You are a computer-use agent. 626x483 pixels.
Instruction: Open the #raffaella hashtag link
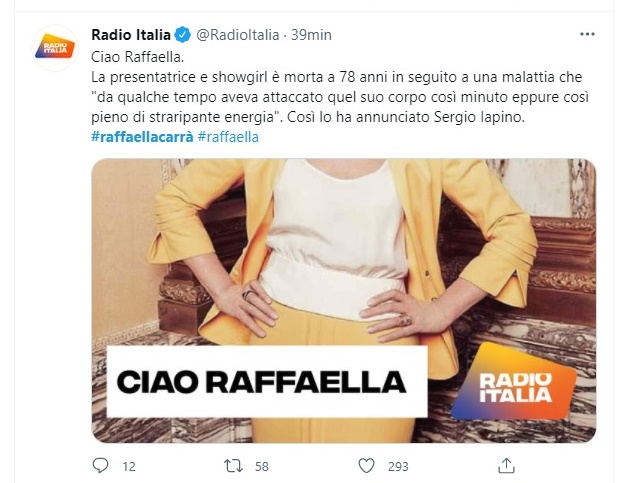tap(228, 137)
